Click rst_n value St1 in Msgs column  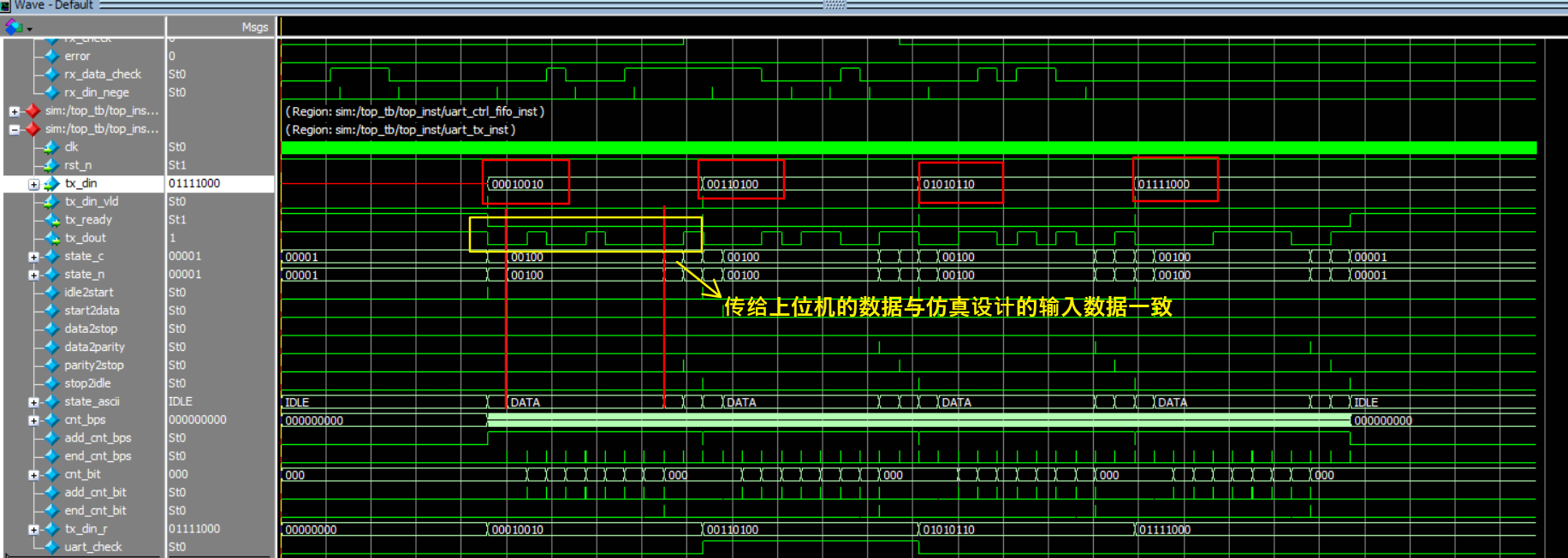point(177,165)
